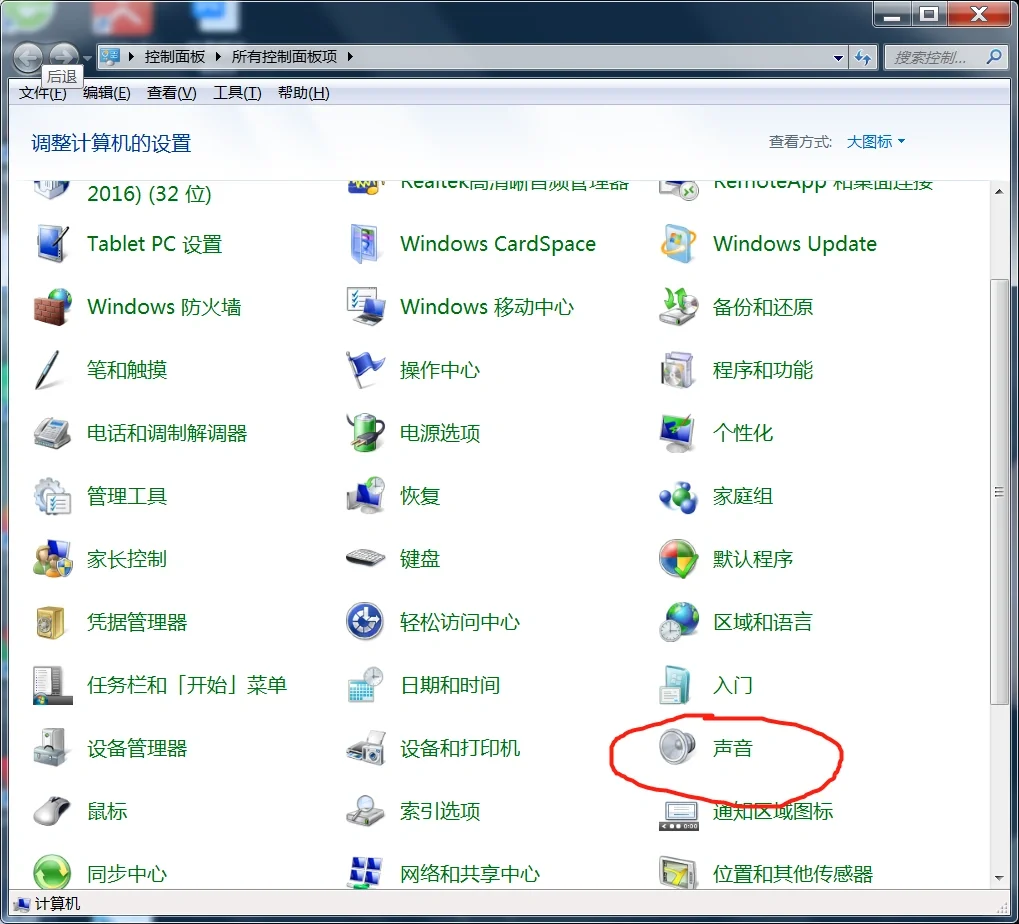This screenshot has width=1019, height=924.
Task: Open the 设备和打印机 printer icon
Action: pos(365,748)
